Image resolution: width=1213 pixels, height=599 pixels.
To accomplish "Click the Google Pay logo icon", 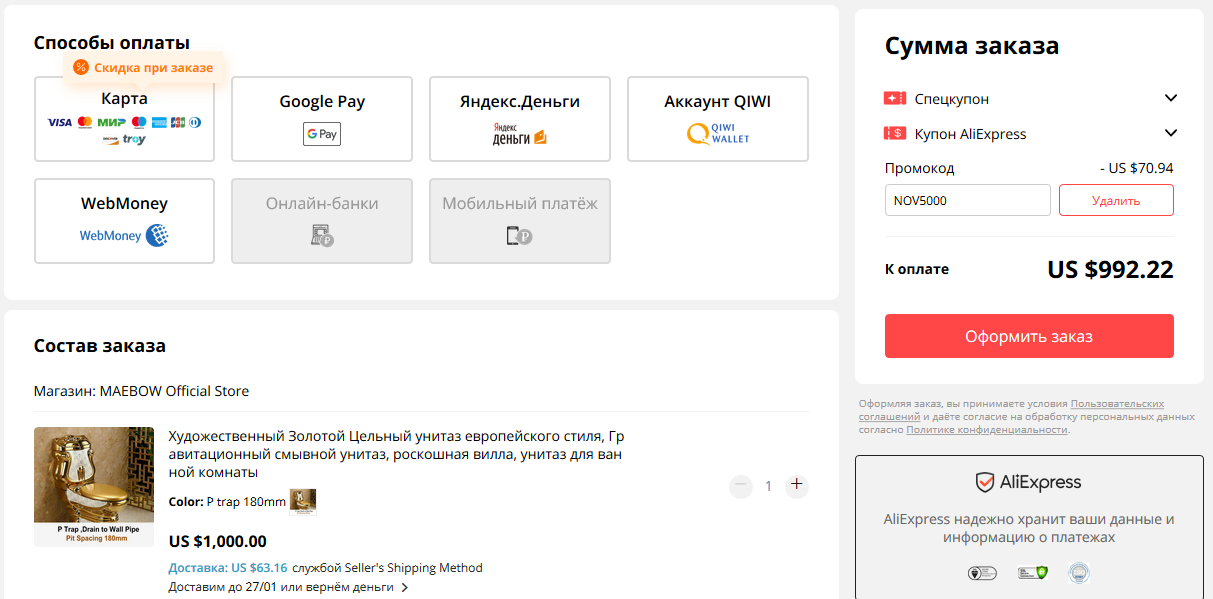I will pos(322,134).
